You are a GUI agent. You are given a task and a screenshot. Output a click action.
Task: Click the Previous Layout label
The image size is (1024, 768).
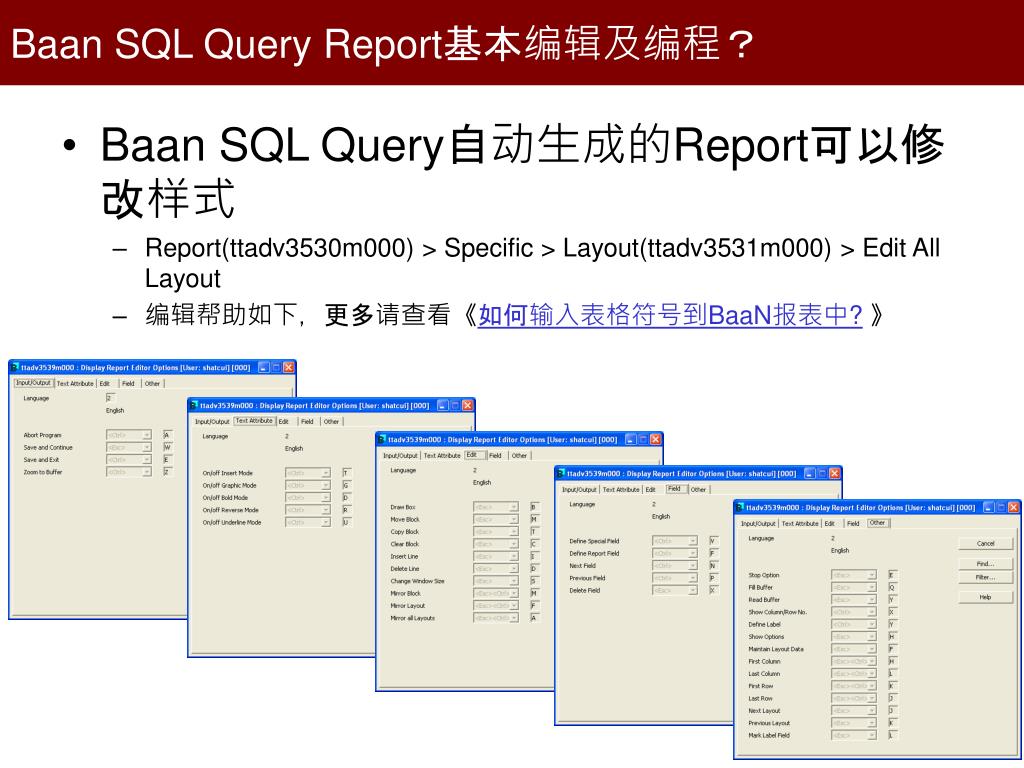click(769, 723)
